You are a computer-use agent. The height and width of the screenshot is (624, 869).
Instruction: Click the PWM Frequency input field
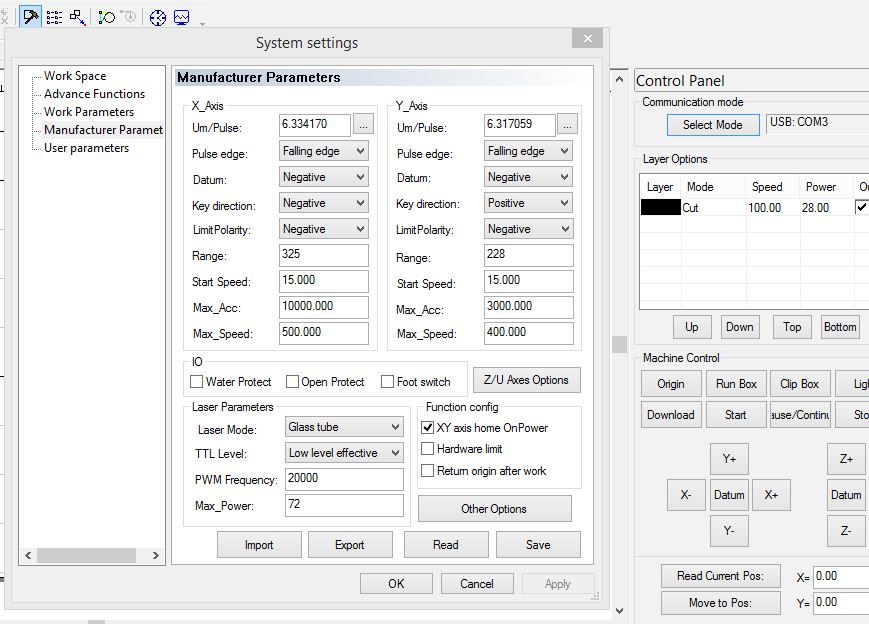343,479
